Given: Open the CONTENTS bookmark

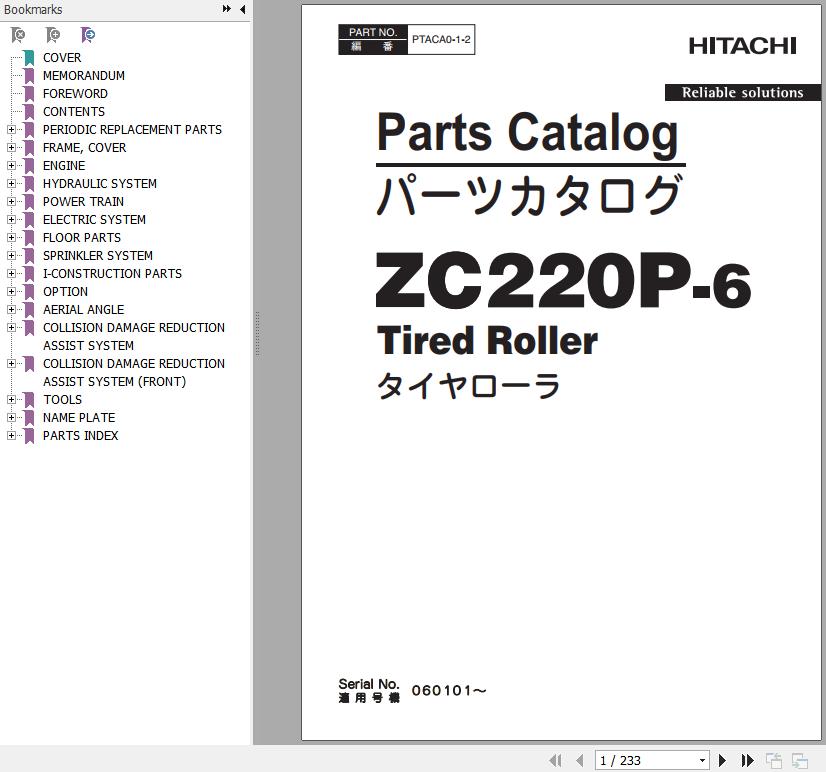Looking at the screenshot, I should [x=74, y=111].
